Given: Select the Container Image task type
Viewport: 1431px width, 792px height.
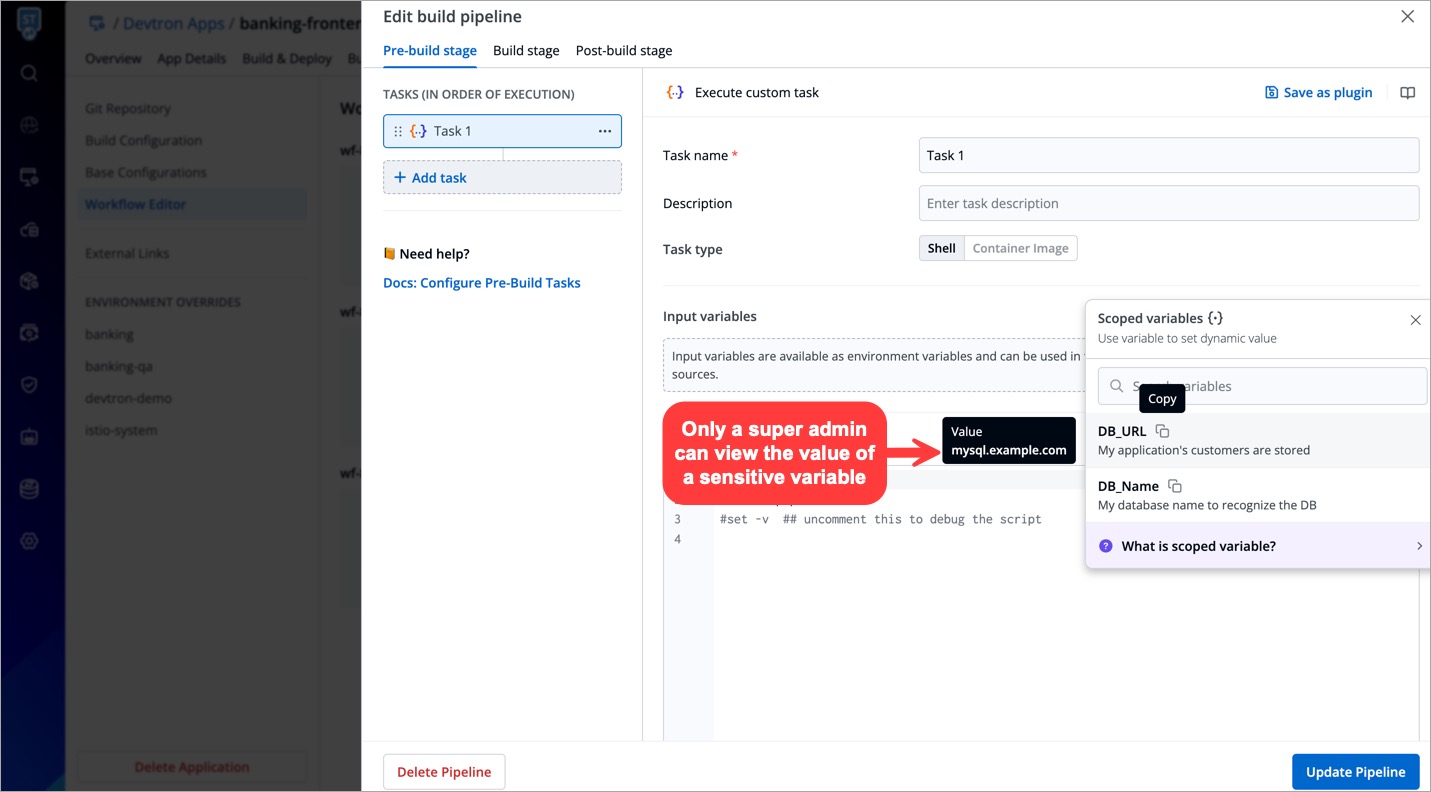Looking at the screenshot, I should tap(1020, 248).
